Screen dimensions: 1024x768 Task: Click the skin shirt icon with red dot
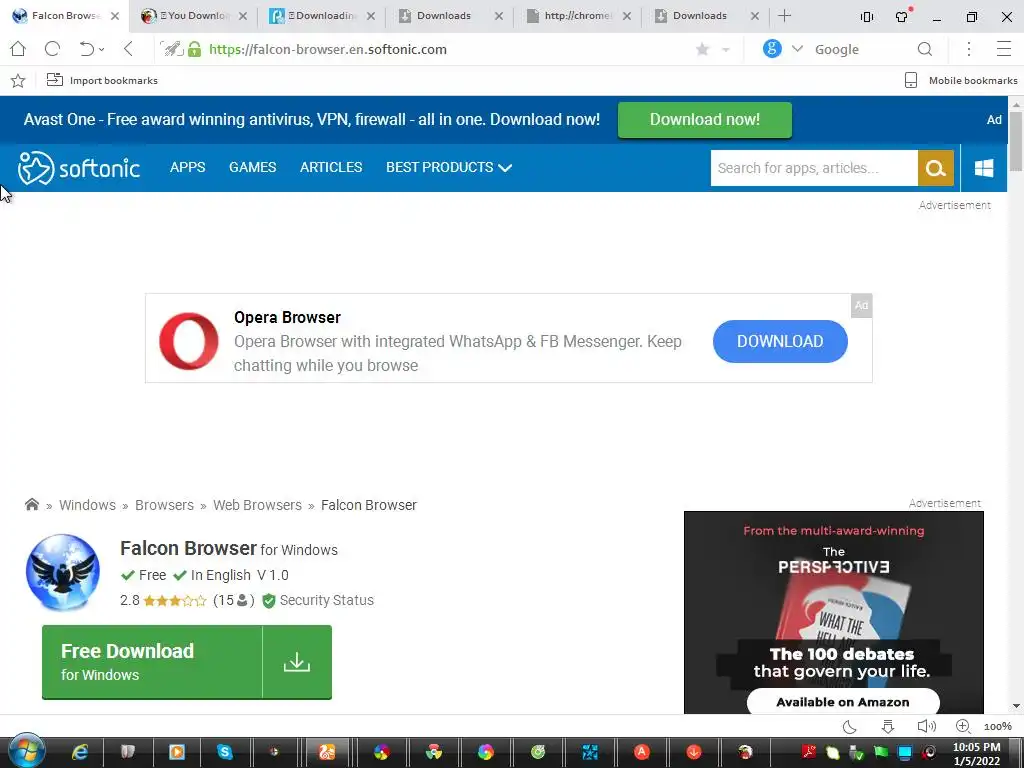pos(903,16)
